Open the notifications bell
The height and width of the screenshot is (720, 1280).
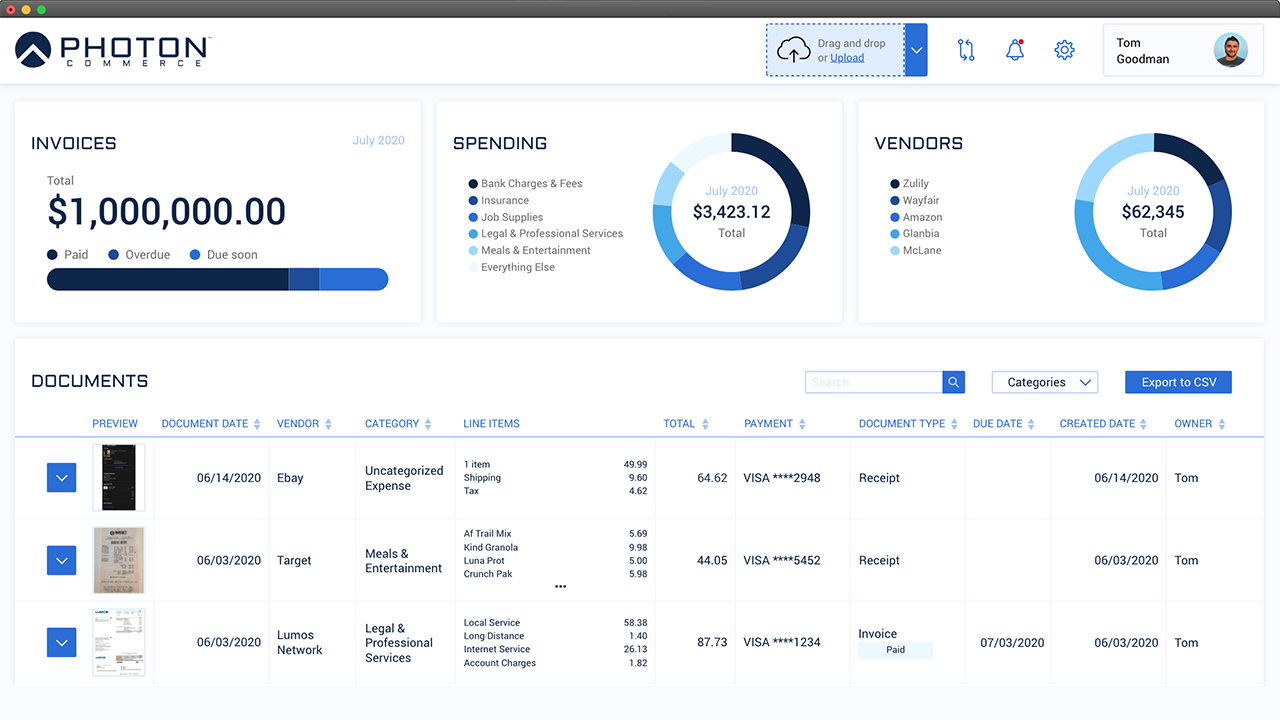click(1015, 50)
